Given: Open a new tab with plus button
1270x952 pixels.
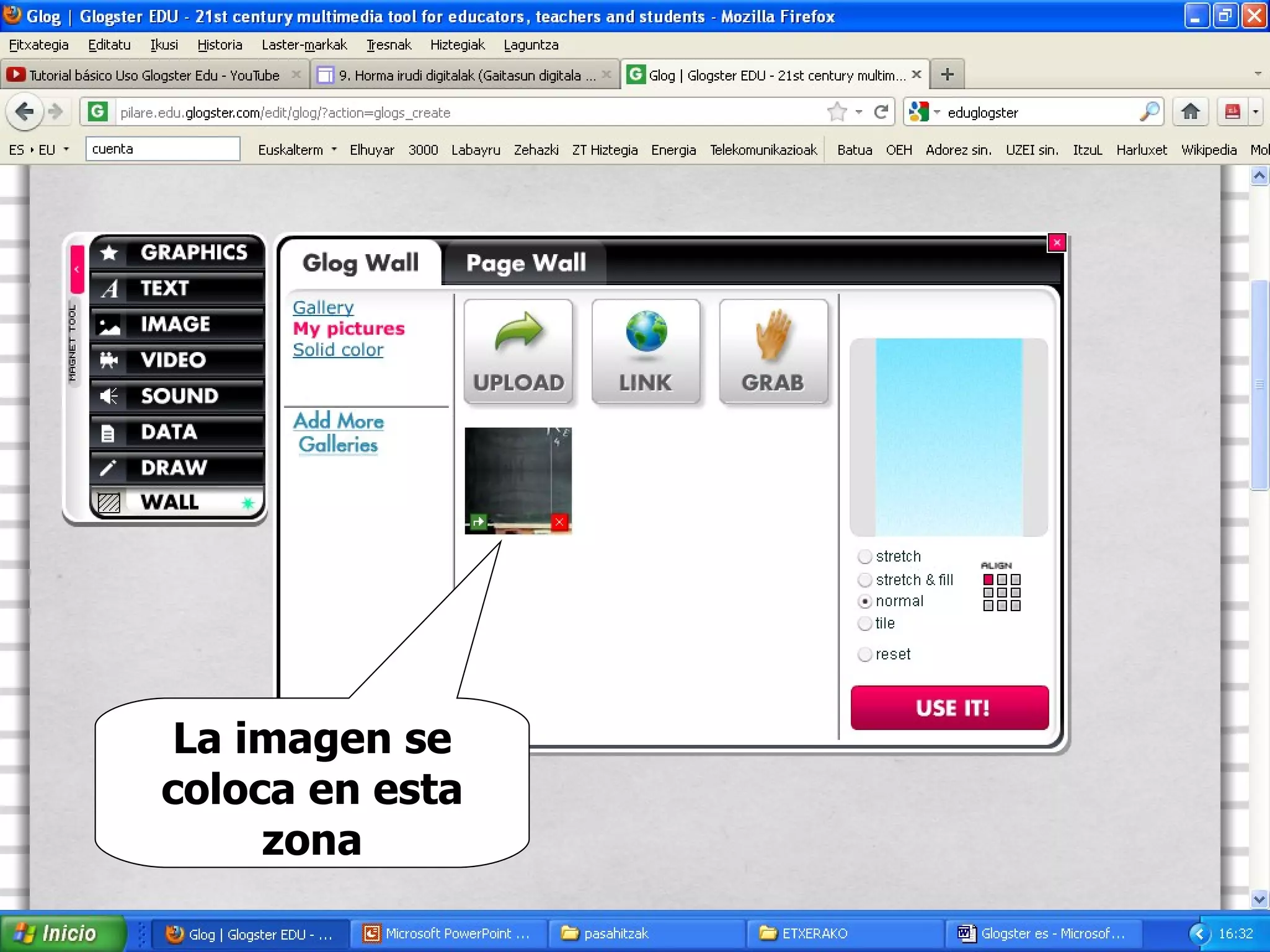Looking at the screenshot, I should click(947, 75).
